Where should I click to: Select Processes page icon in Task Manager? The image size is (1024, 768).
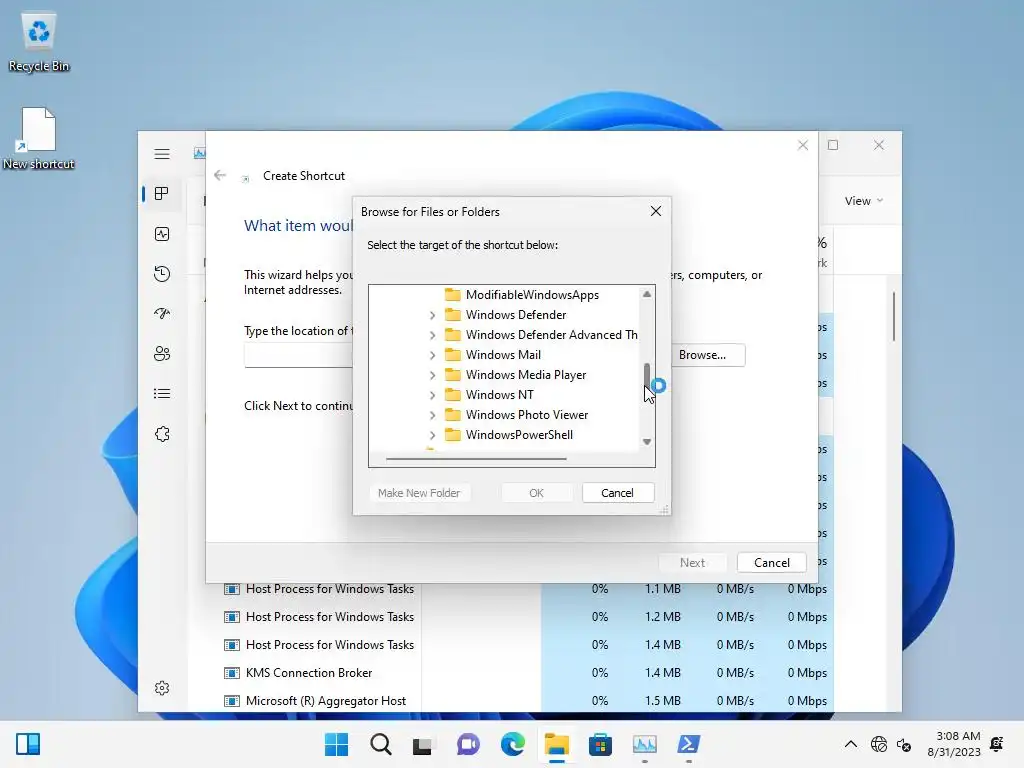tap(162, 194)
